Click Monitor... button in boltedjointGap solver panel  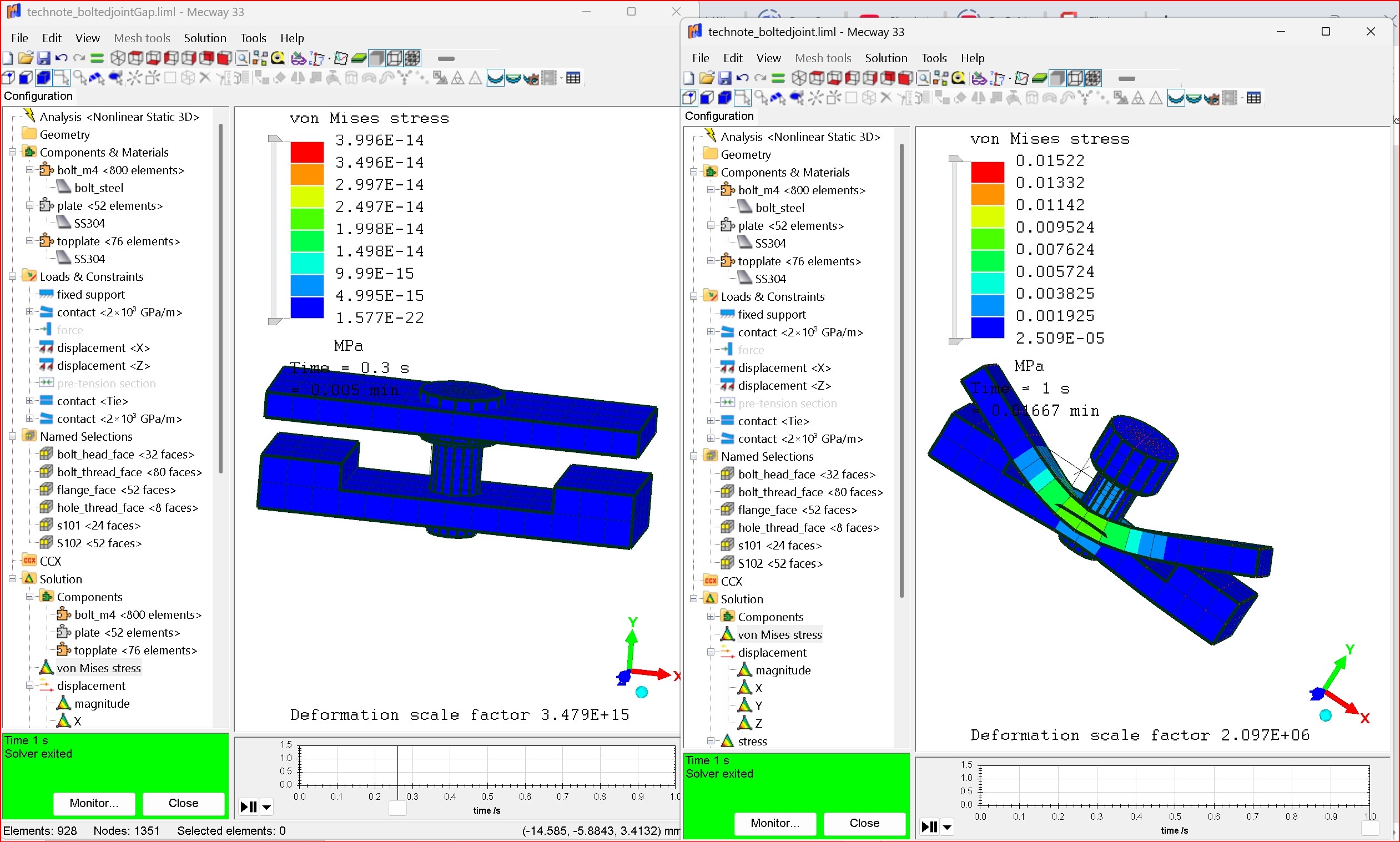tap(94, 803)
